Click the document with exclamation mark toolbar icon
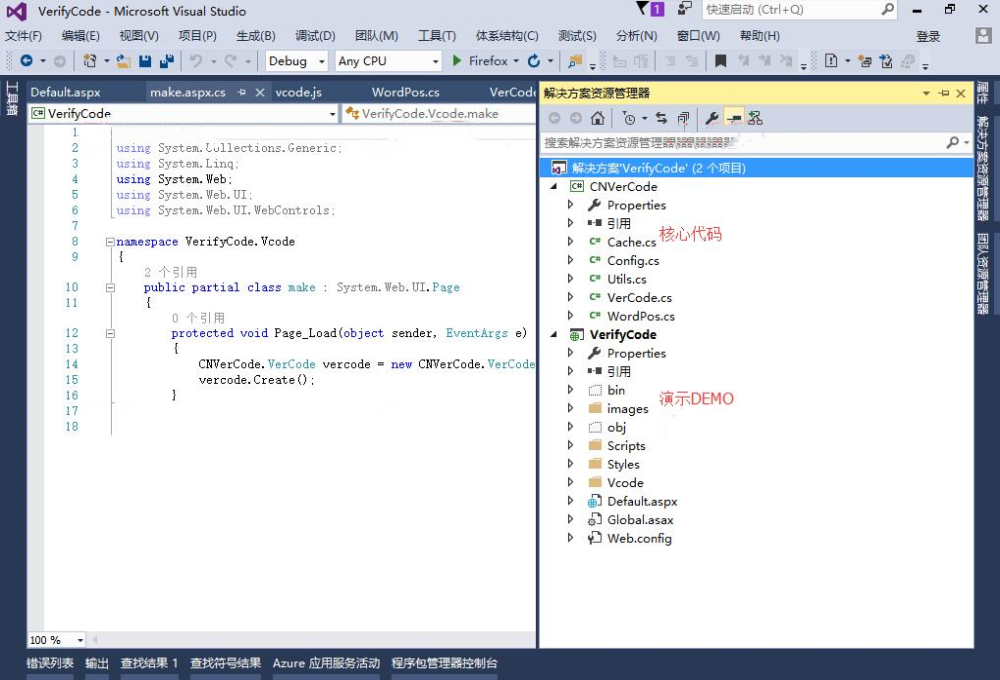Viewport: 1000px width, 680px height. click(x=831, y=61)
